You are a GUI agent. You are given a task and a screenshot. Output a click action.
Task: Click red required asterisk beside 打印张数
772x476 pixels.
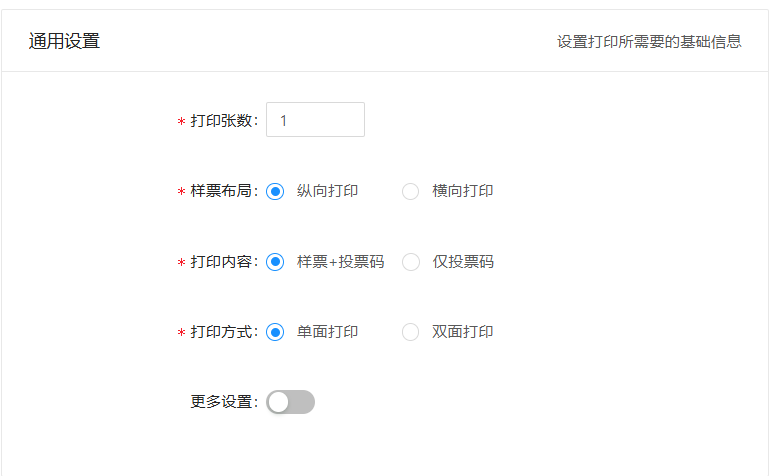click(181, 122)
